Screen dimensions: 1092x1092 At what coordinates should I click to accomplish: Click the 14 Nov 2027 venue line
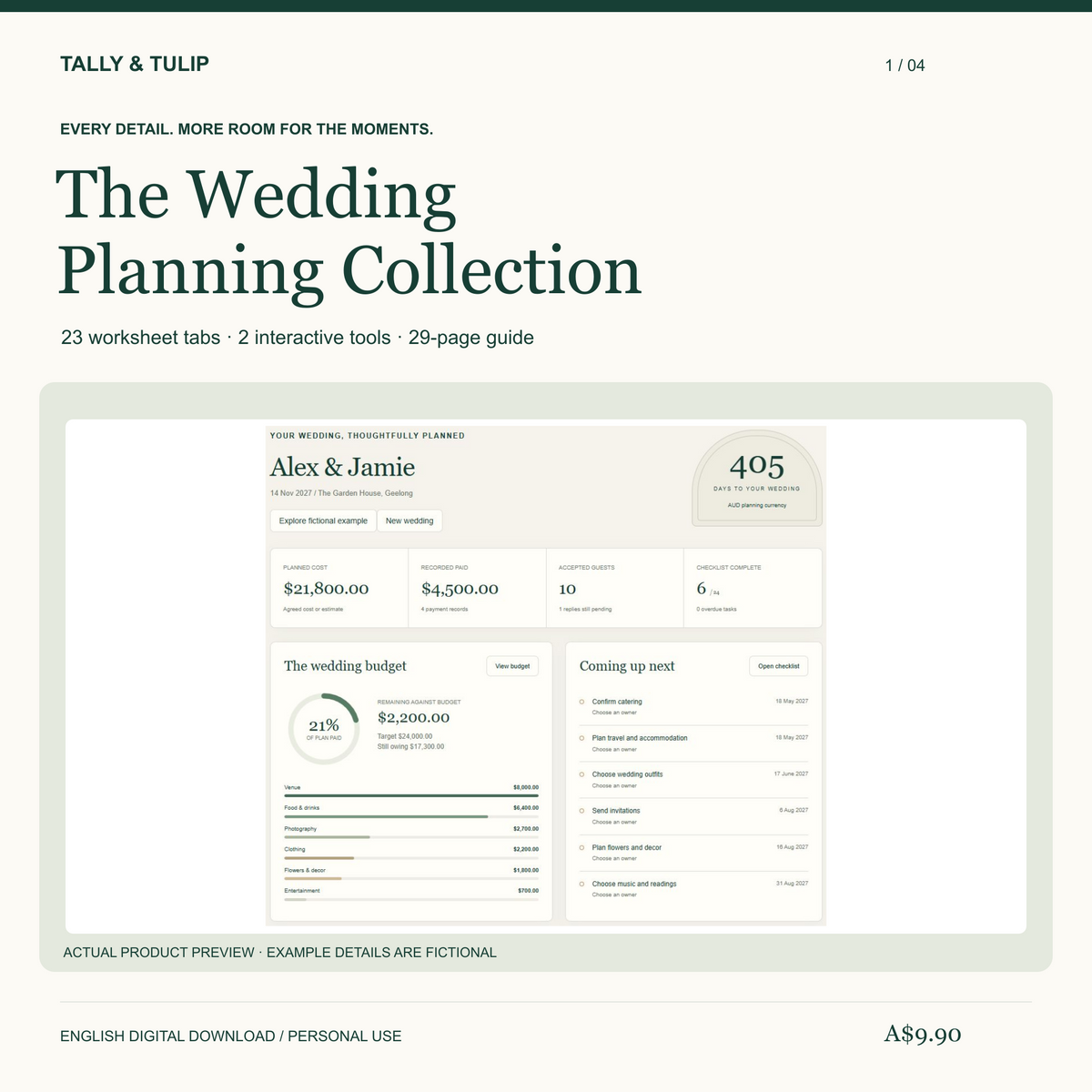(x=341, y=493)
